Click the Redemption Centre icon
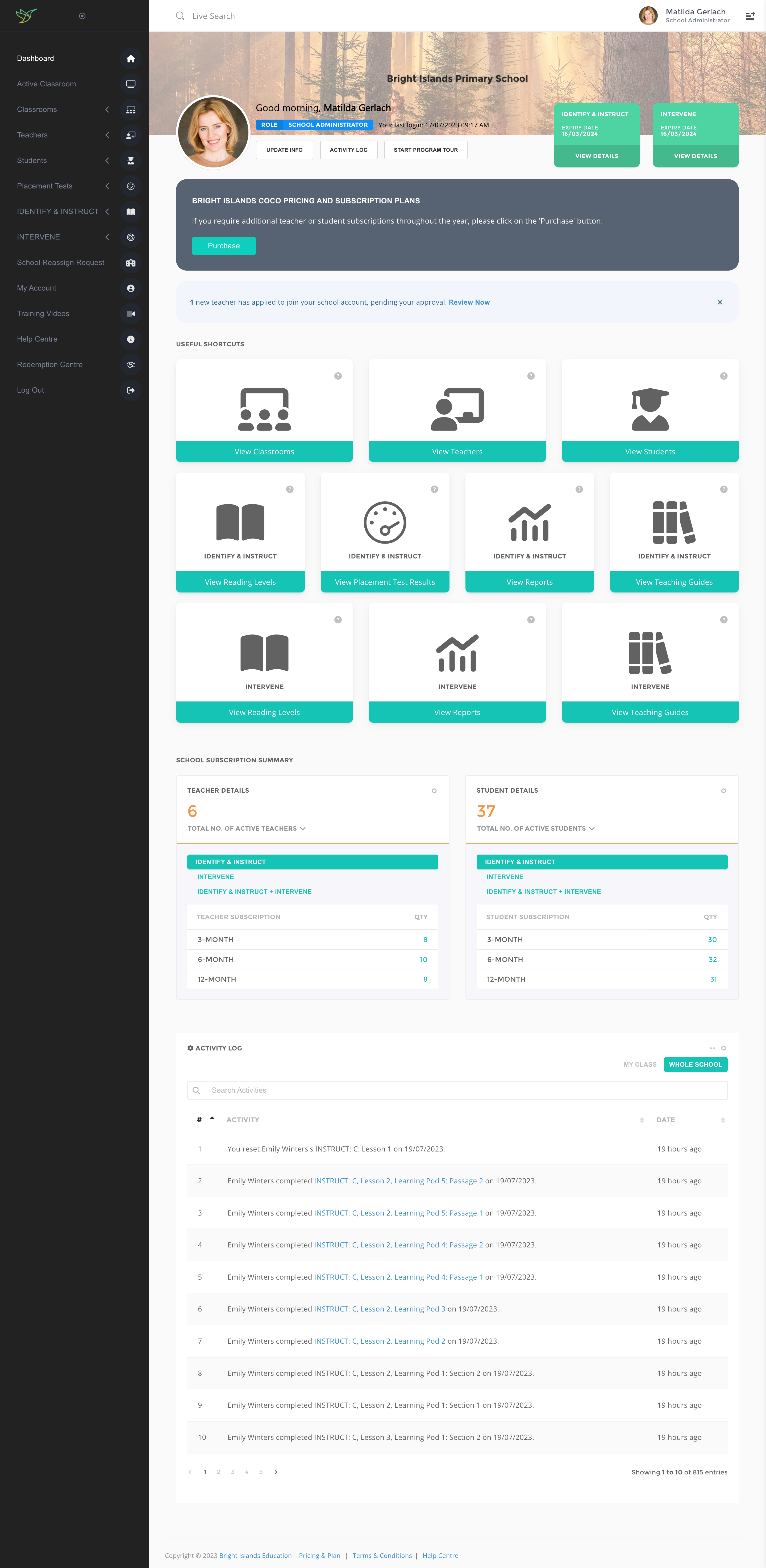The width and height of the screenshot is (766, 1568). click(130, 365)
